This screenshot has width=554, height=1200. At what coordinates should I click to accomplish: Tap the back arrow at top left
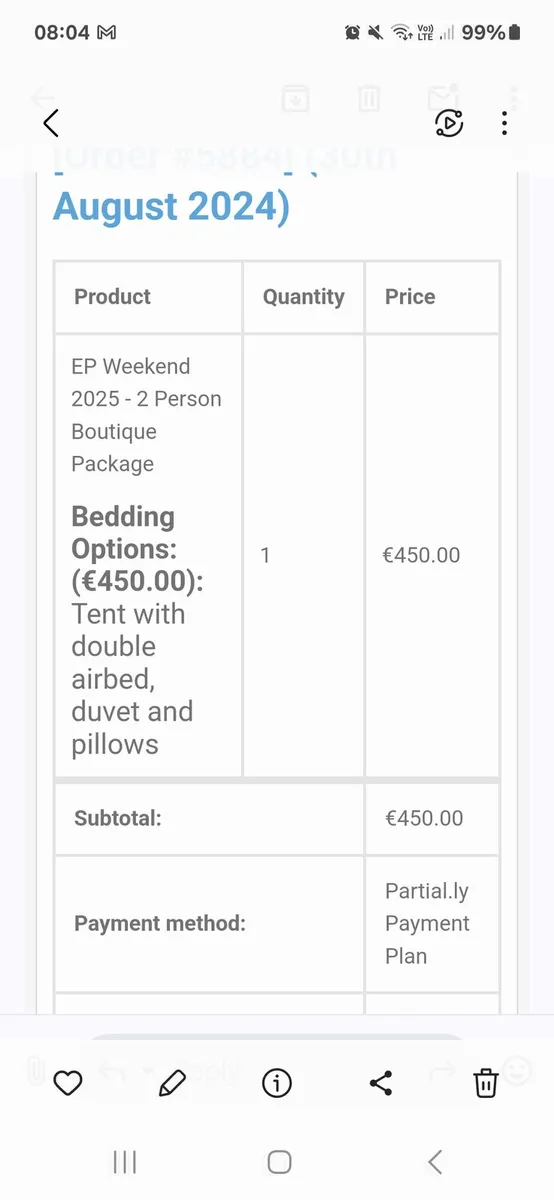coord(51,123)
